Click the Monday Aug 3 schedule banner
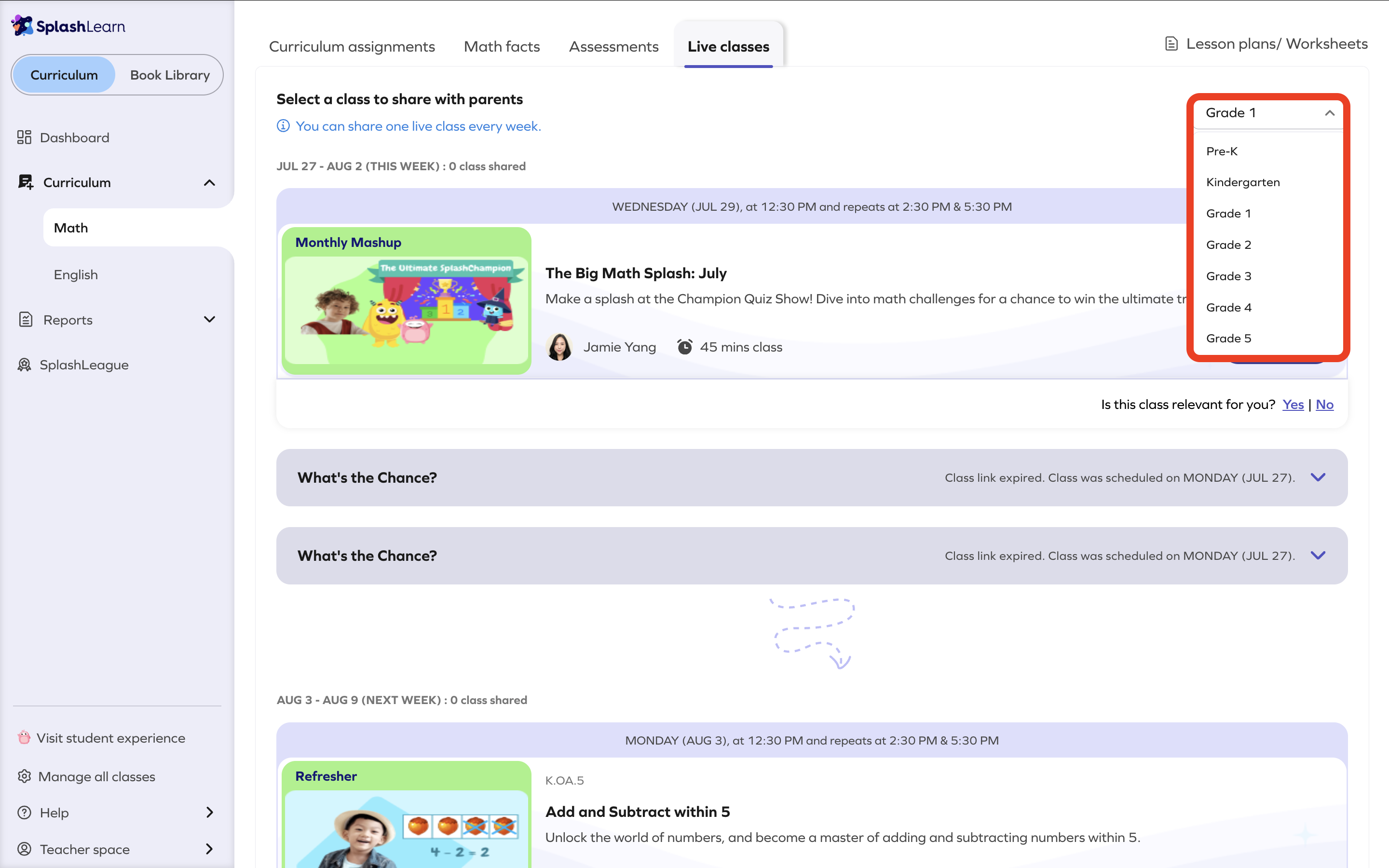The height and width of the screenshot is (868, 1389). [812, 741]
